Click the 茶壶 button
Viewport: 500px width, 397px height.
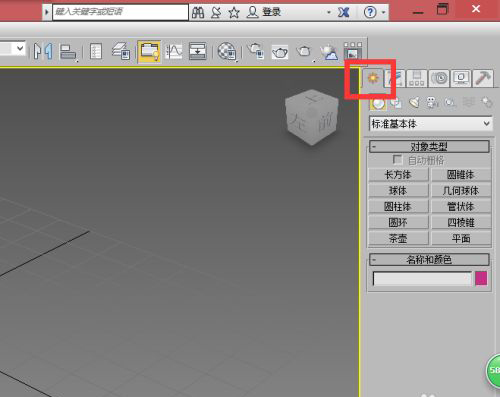[398, 238]
